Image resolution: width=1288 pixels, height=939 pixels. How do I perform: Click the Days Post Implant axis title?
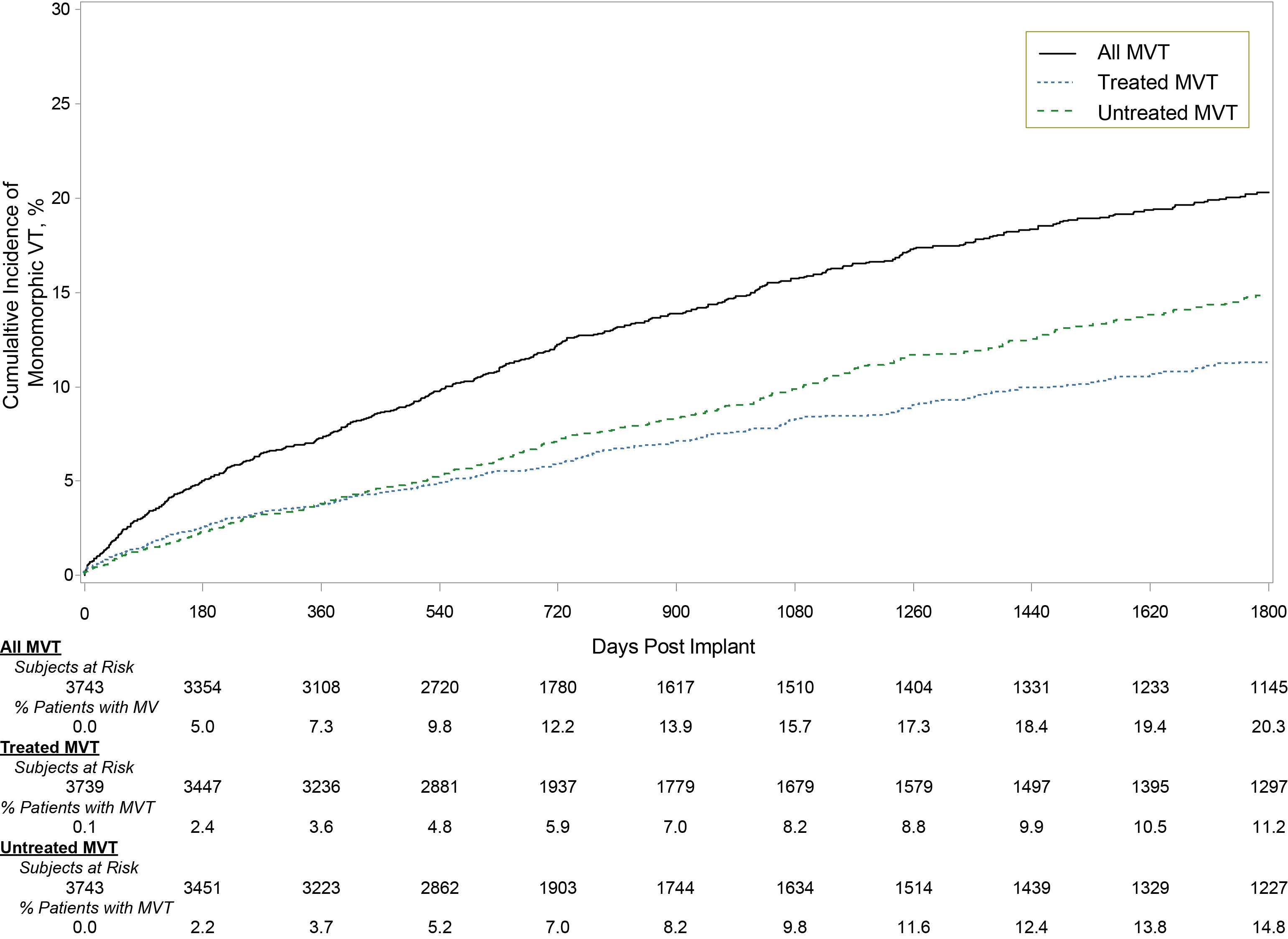[673, 647]
